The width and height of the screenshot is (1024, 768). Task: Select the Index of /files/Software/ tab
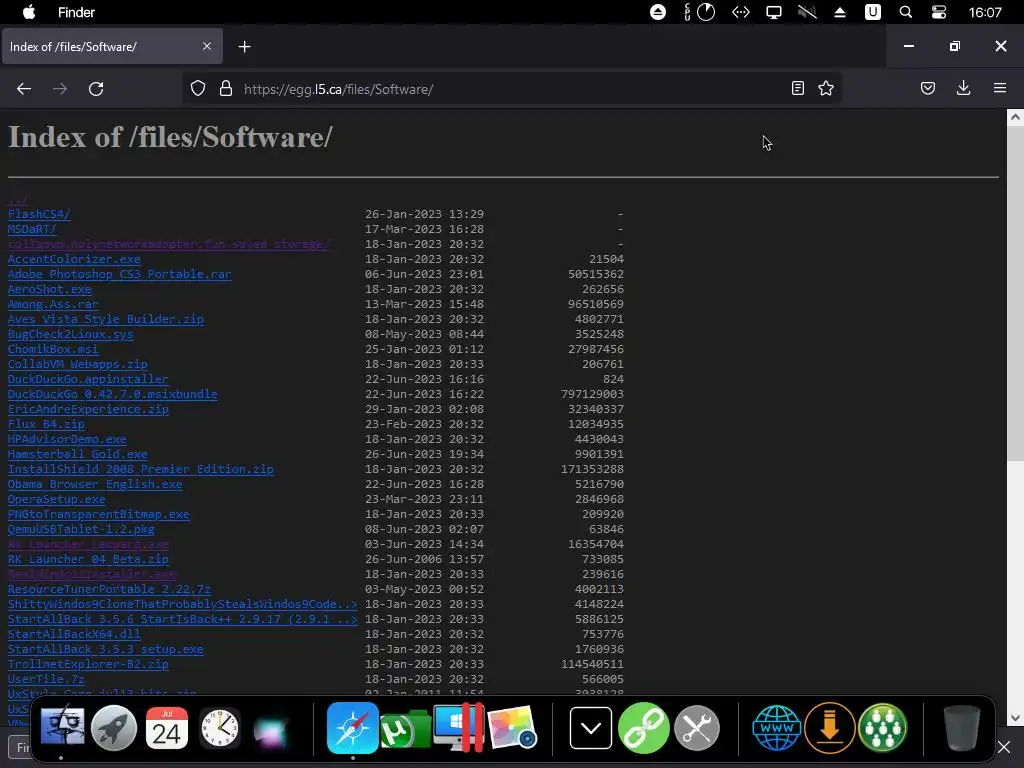point(112,46)
